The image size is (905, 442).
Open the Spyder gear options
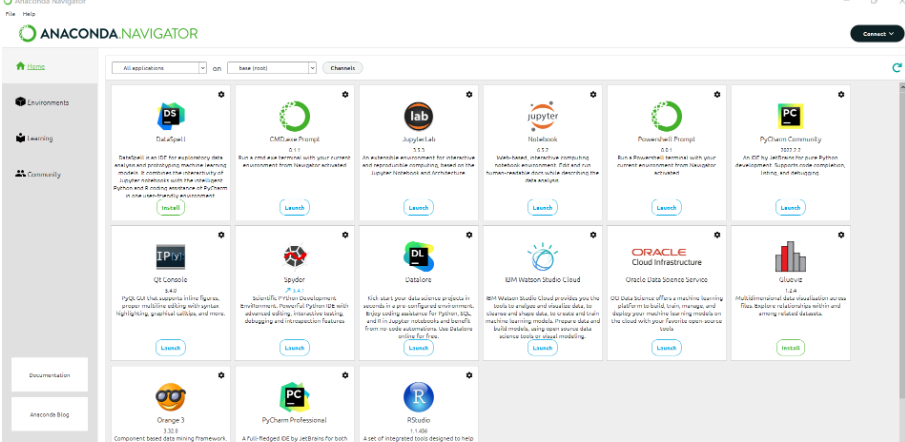345,235
